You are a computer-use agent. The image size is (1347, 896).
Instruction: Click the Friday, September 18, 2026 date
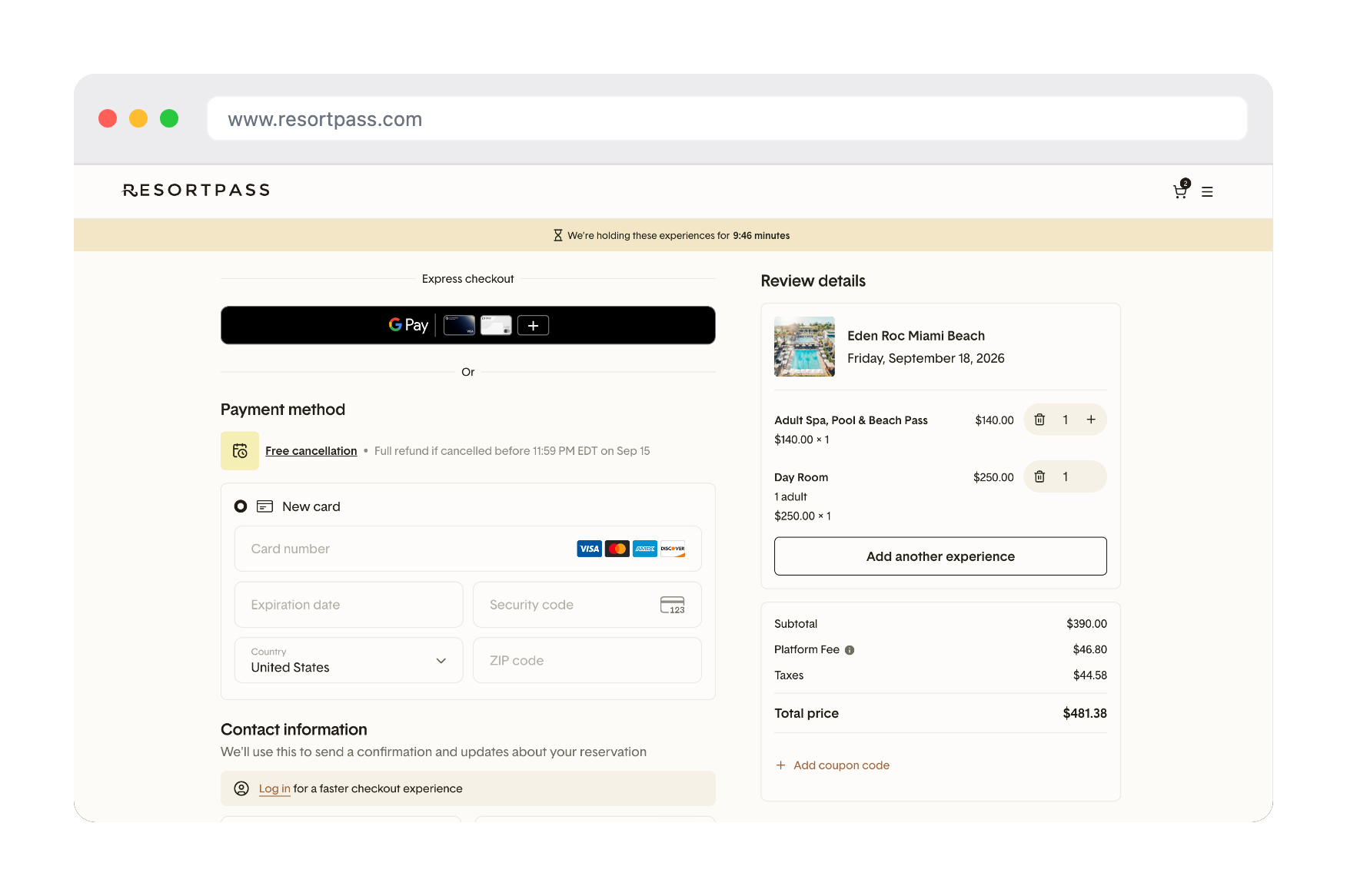click(926, 358)
